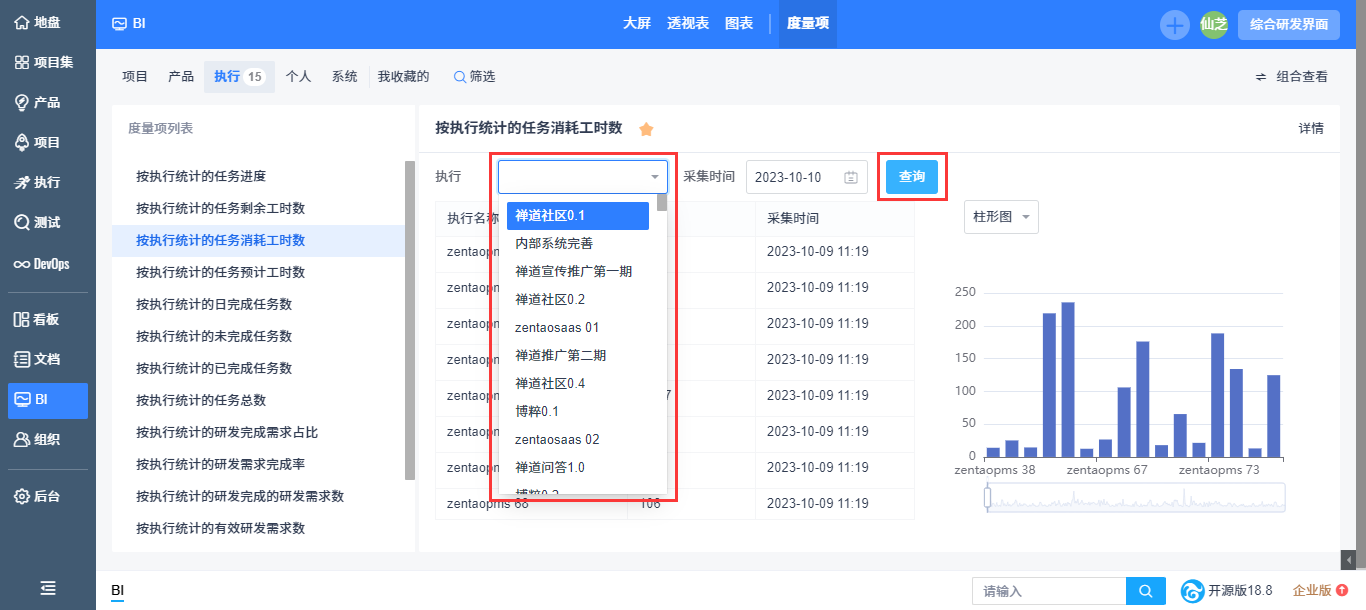
Task: Click the 筛选 filter search icon
Action: (460, 77)
